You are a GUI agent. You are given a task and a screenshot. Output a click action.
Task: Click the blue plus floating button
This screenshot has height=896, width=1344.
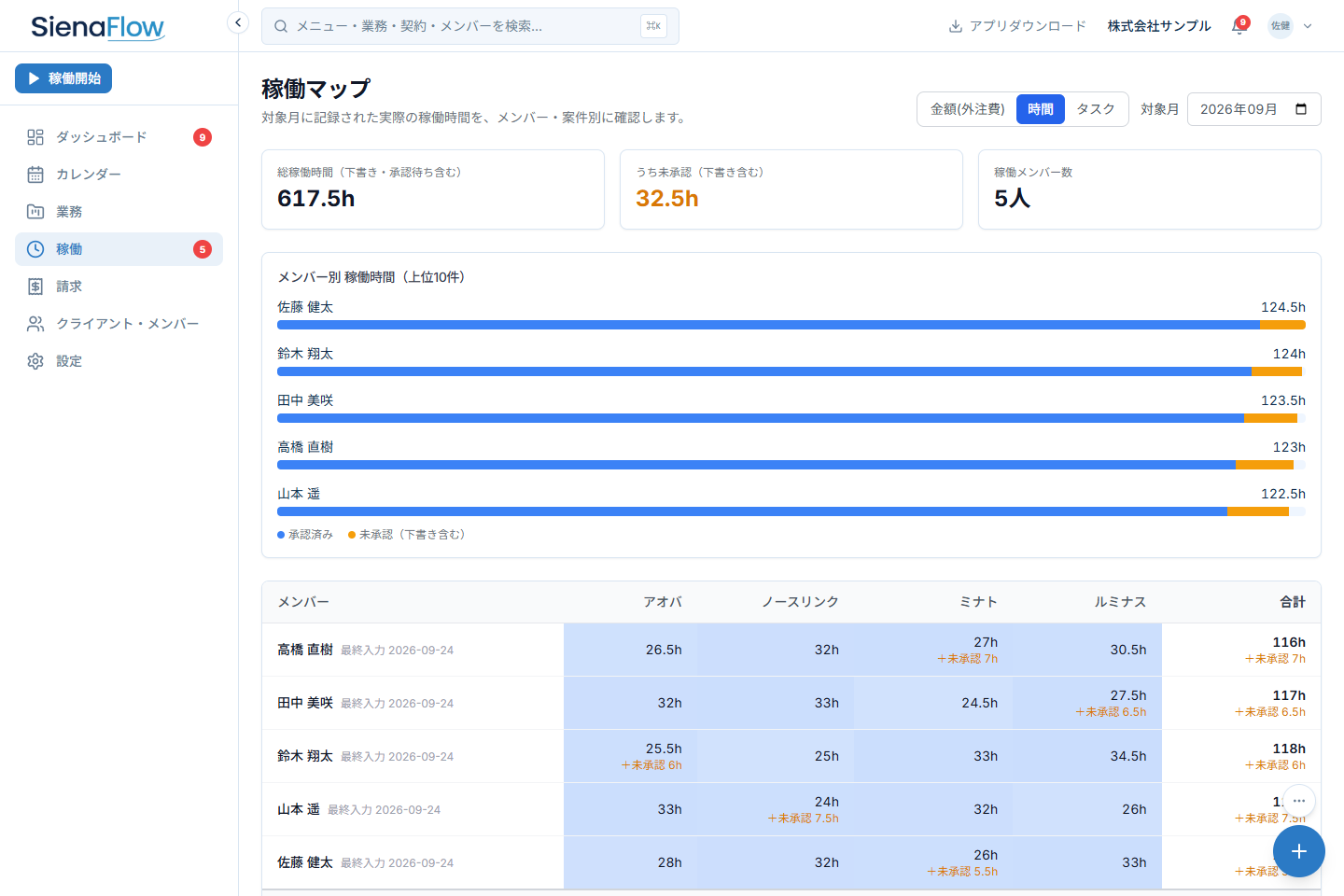[x=1298, y=851]
